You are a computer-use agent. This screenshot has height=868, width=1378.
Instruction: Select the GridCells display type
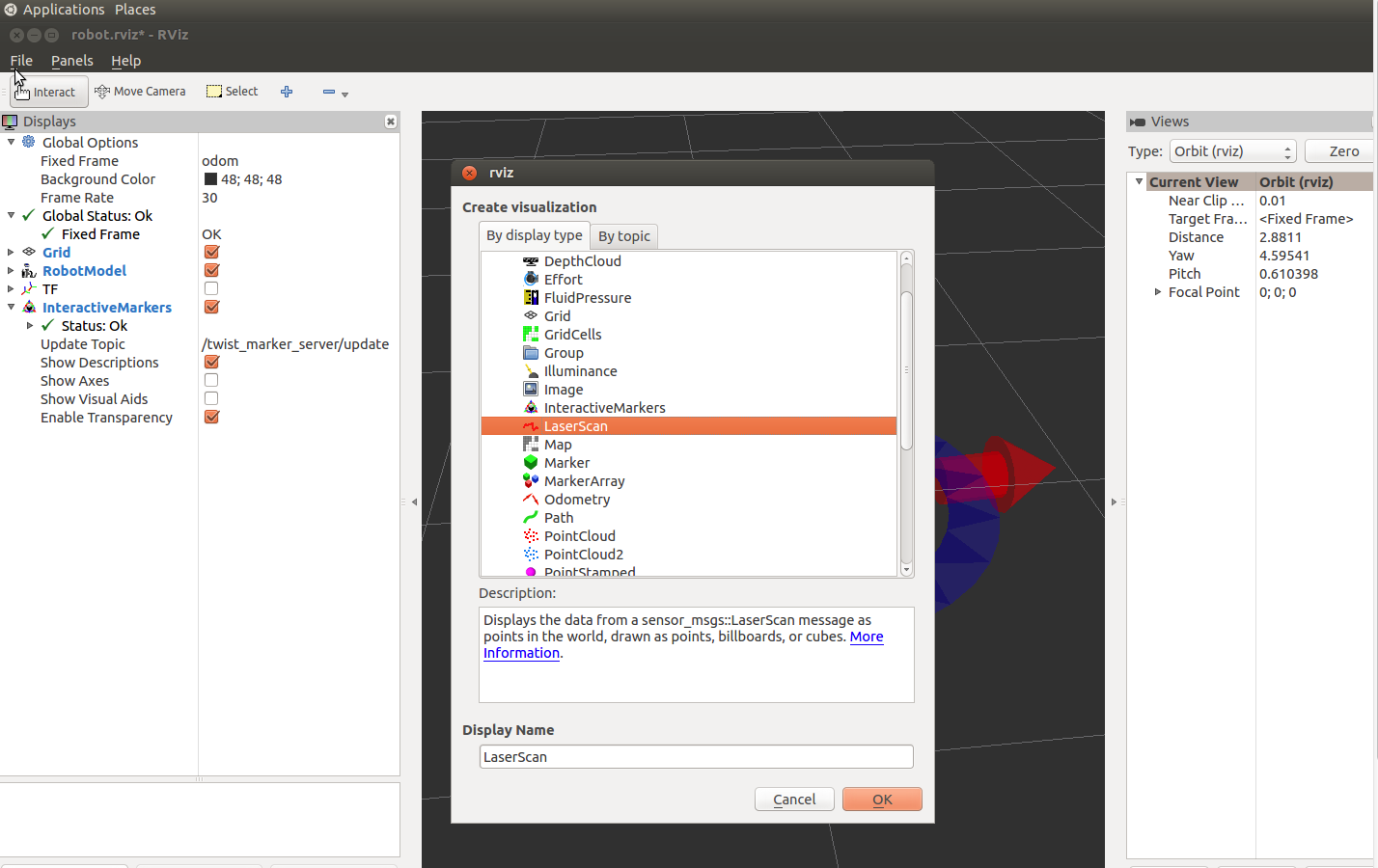572,335
